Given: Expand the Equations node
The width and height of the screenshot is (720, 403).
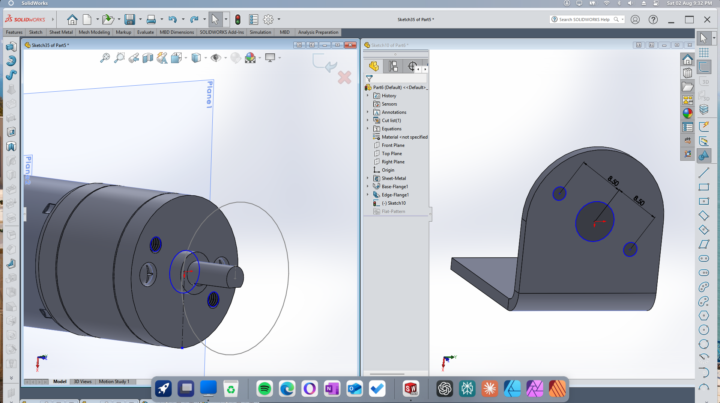Looking at the screenshot, I should (x=367, y=129).
